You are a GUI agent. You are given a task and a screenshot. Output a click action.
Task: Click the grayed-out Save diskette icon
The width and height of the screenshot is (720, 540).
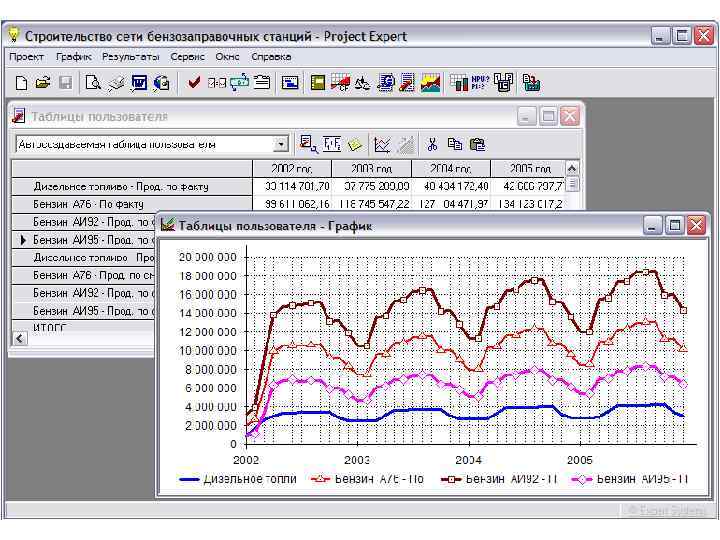pyautogui.click(x=65, y=83)
